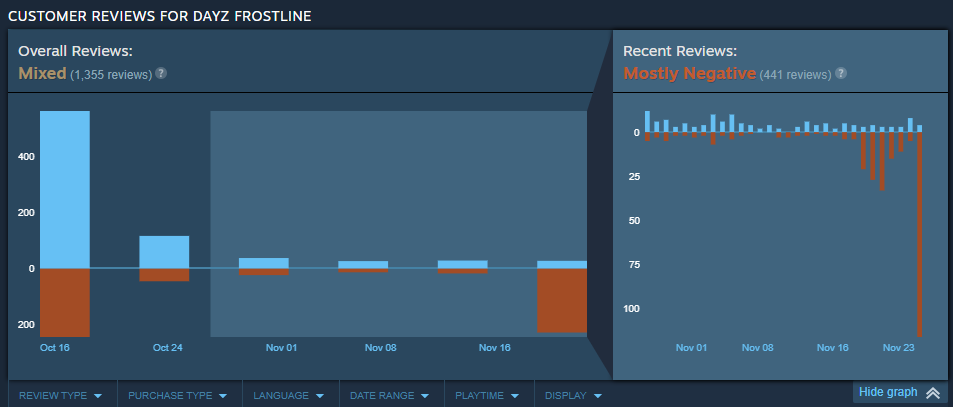Click the 'Recent Reviews:' heading
The width and height of the screenshot is (953, 407).
[680, 50]
